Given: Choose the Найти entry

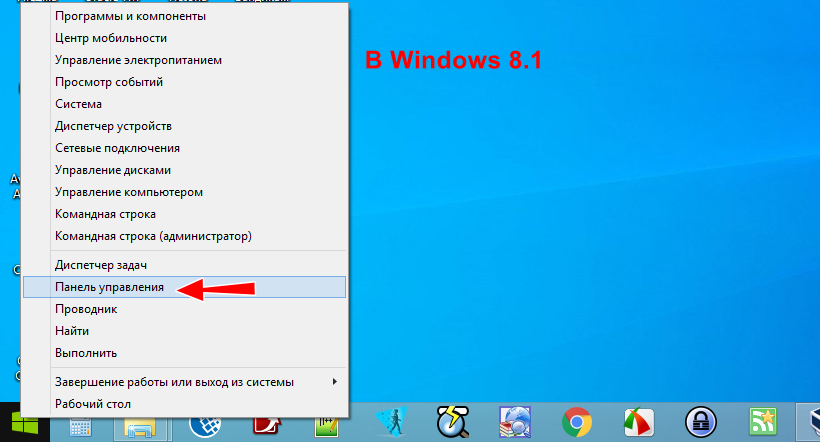Looking at the screenshot, I should 184,331.
